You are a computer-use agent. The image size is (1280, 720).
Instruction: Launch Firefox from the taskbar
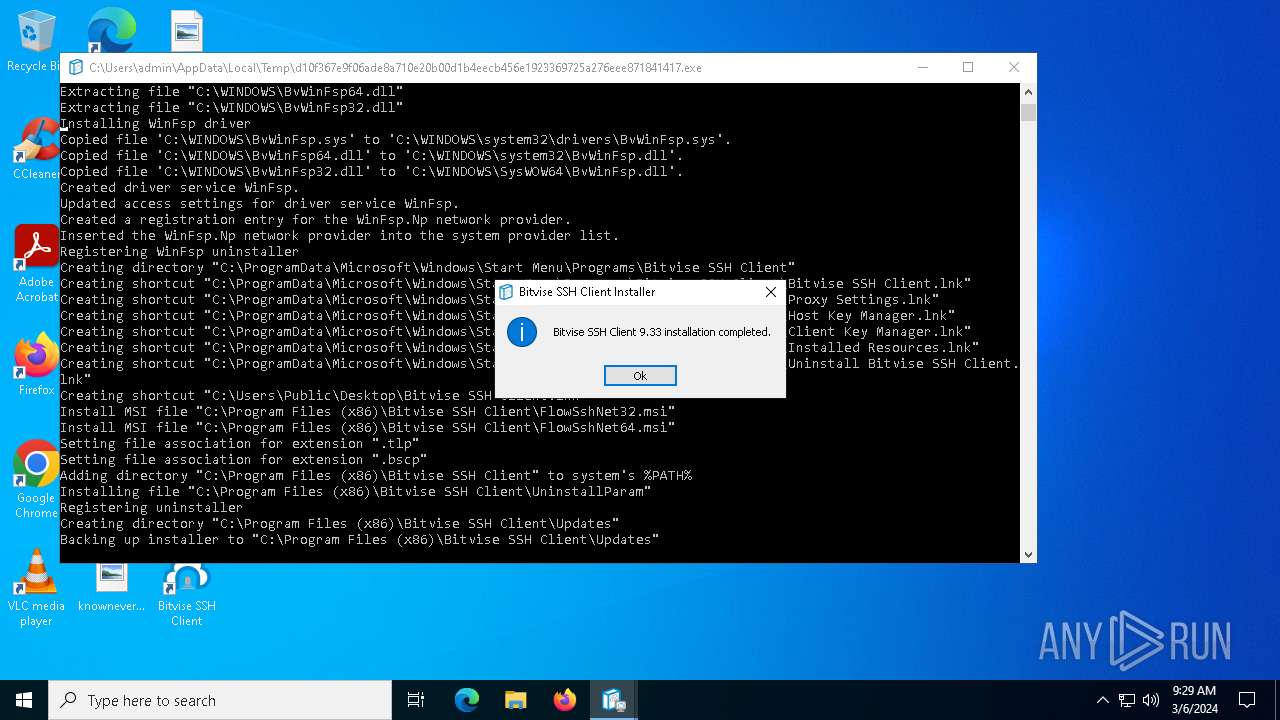click(x=565, y=700)
